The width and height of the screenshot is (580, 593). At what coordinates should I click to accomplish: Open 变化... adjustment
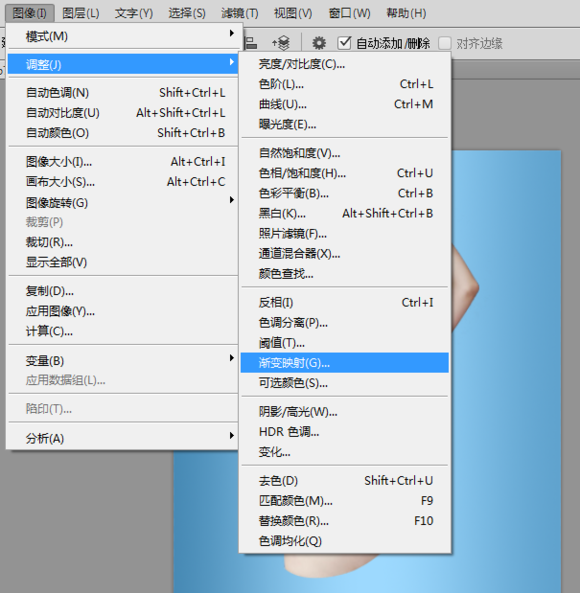[344, 451]
